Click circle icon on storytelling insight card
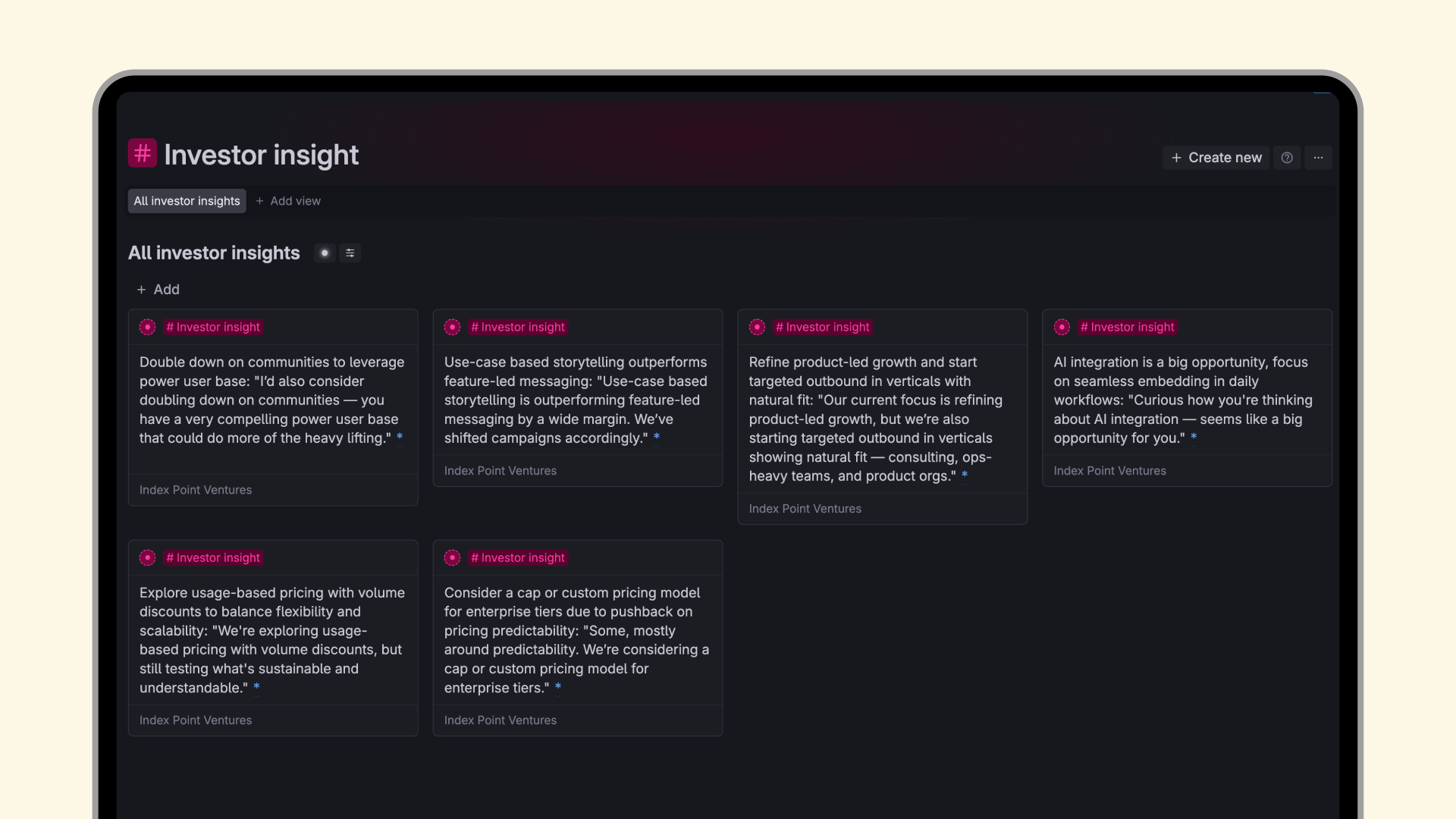The width and height of the screenshot is (1456, 819). pyautogui.click(x=453, y=327)
